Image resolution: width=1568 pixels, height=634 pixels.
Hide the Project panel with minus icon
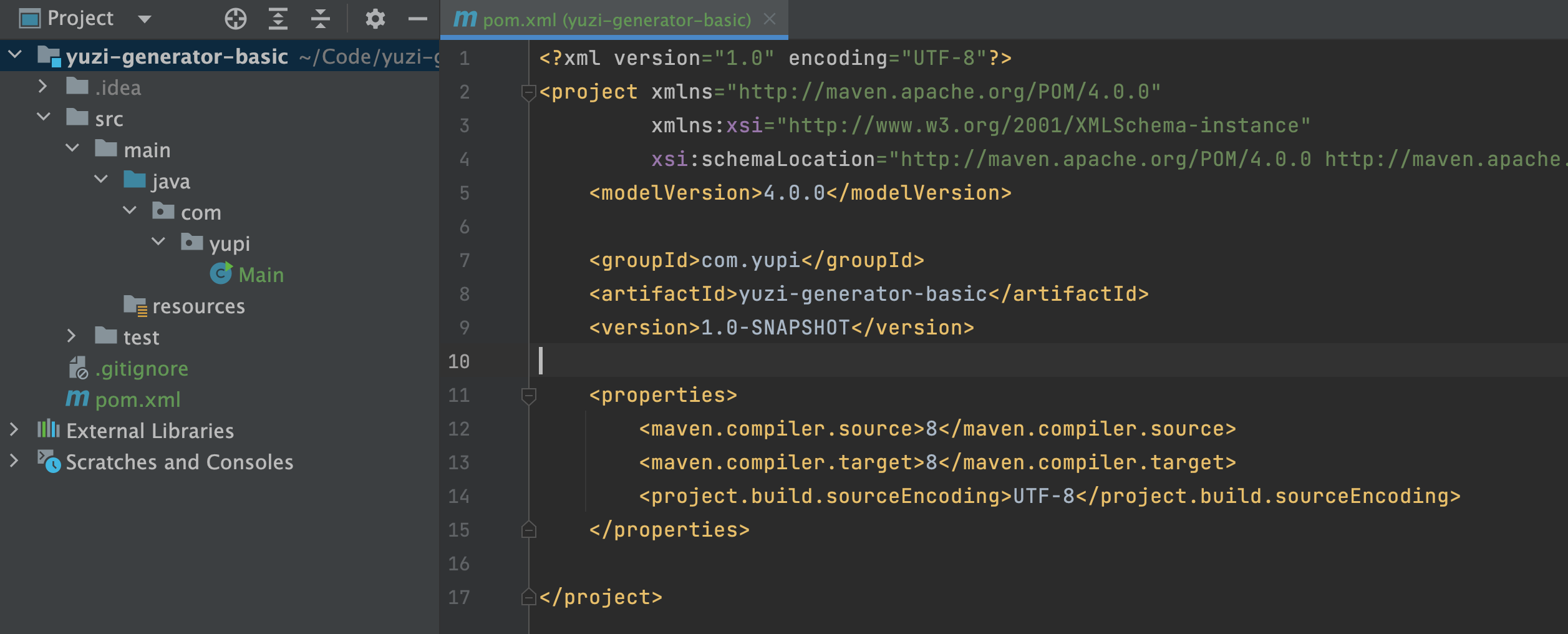(417, 19)
